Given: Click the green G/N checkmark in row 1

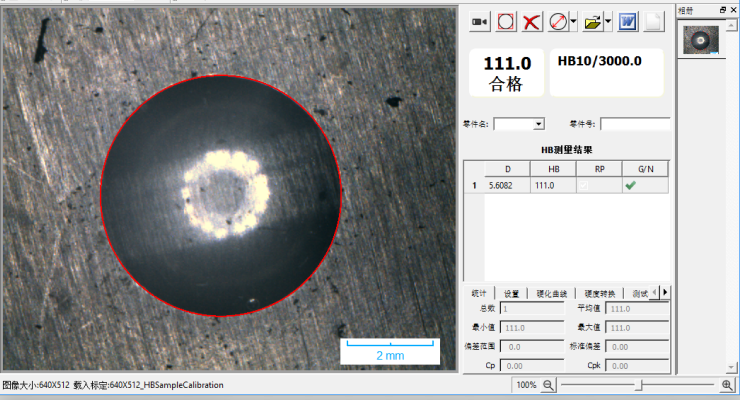Looking at the screenshot, I should pos(631,185).
